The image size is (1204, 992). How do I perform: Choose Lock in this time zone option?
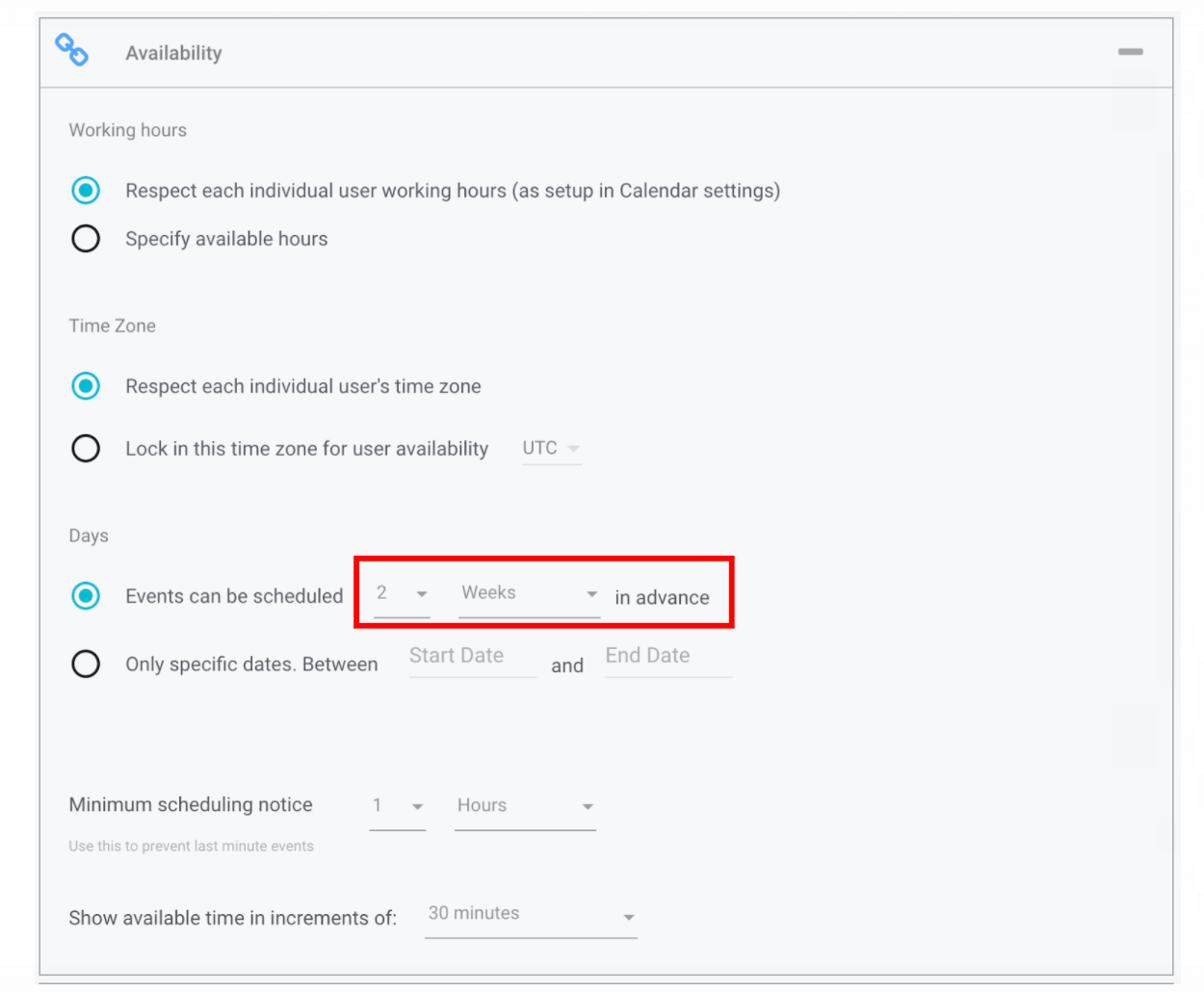86,449
